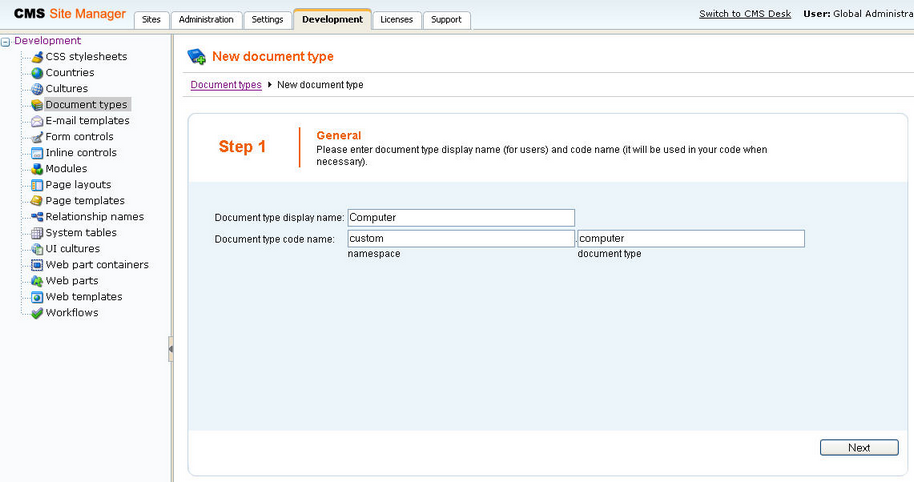Image resolution: width=914 pixels, height=482 pixels.
Task: Open the Support tab
Action: 446,20
